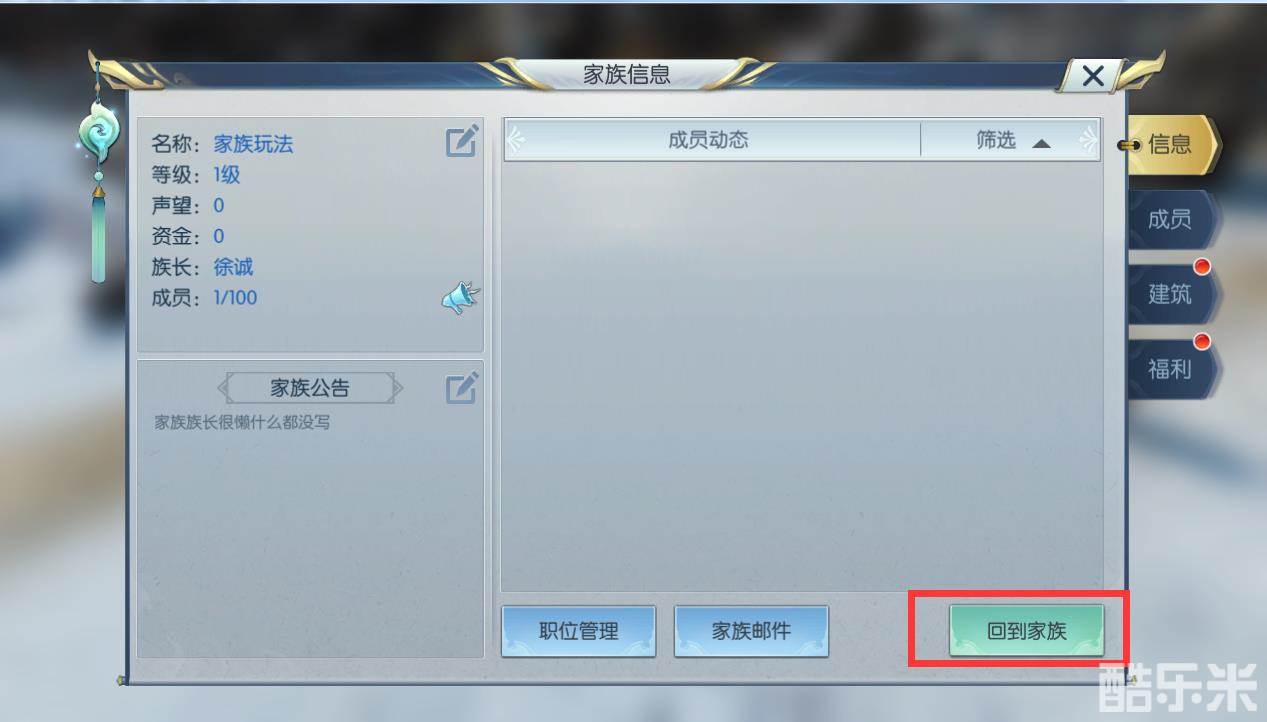
Task: Switch to the 成员 tab
Action: pyautogui.click(x=1170, y=219)
